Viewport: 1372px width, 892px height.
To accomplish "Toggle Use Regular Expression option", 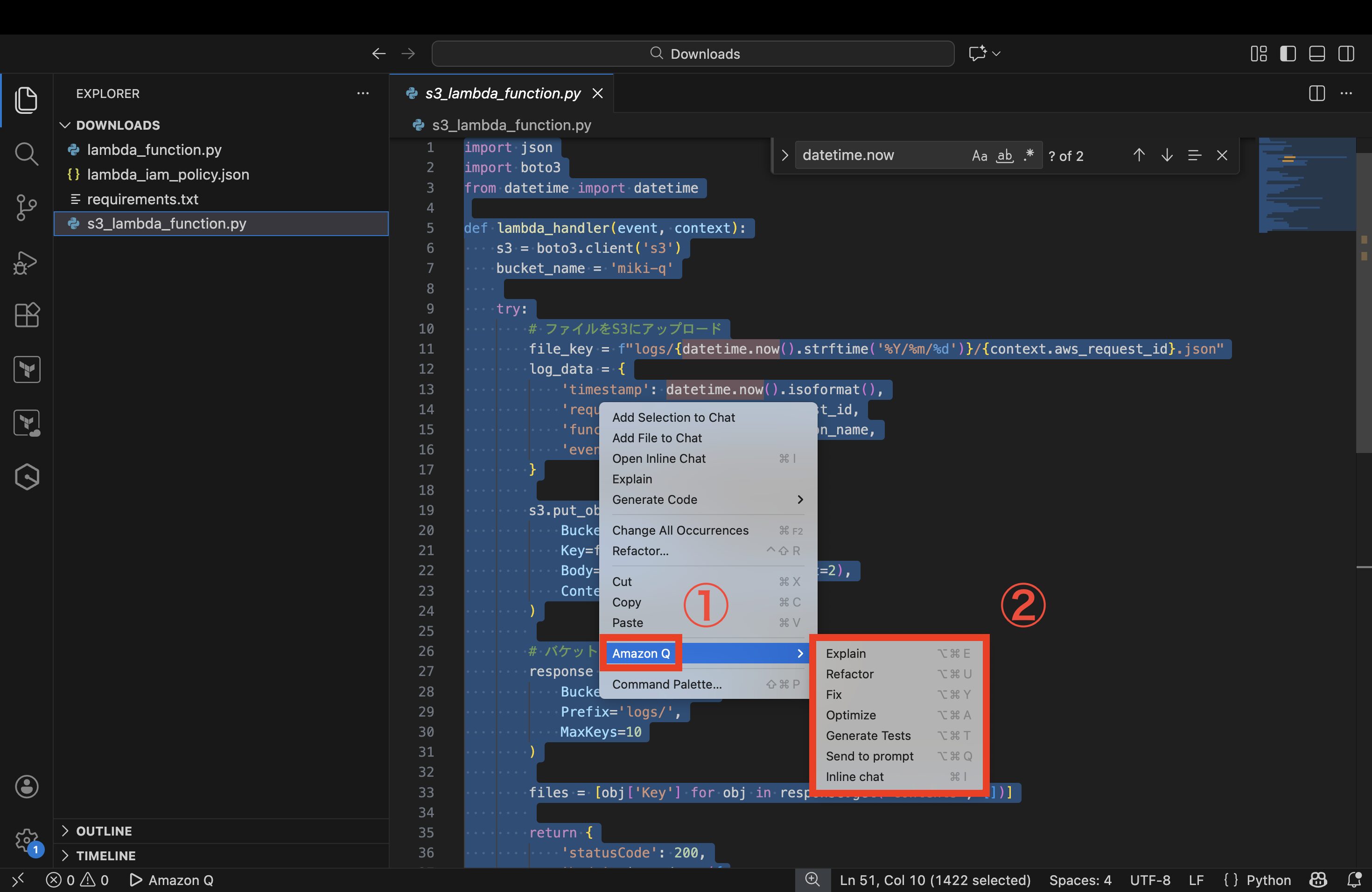I will click(1029, 155).
